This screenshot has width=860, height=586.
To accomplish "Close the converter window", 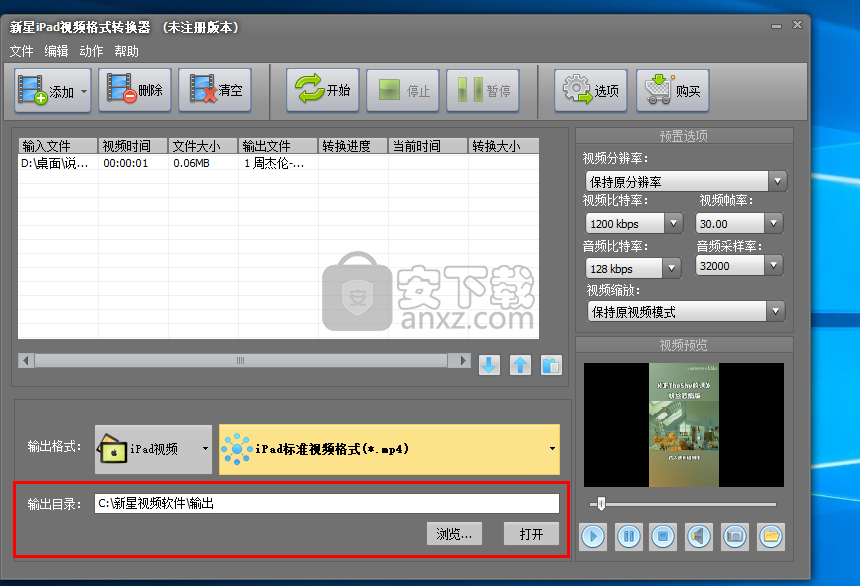I will click(797, 25).
